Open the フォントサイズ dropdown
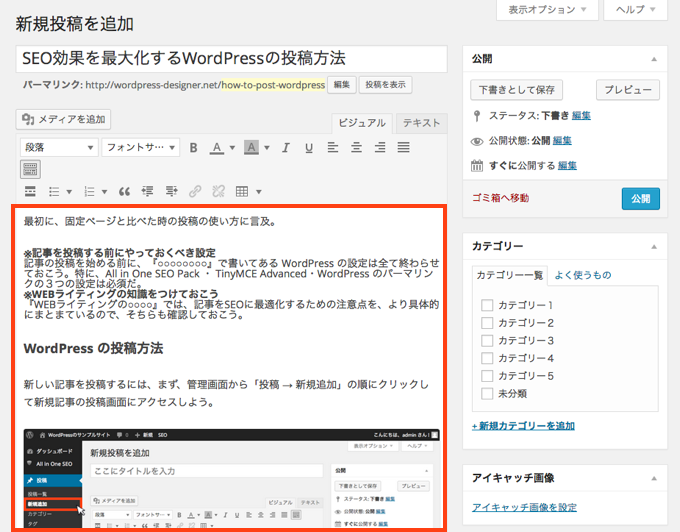680x532 pixels. [141, 147]
